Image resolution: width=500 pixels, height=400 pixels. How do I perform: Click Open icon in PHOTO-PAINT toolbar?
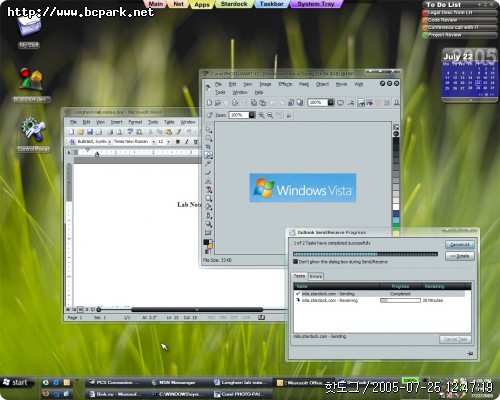(218, 103)
